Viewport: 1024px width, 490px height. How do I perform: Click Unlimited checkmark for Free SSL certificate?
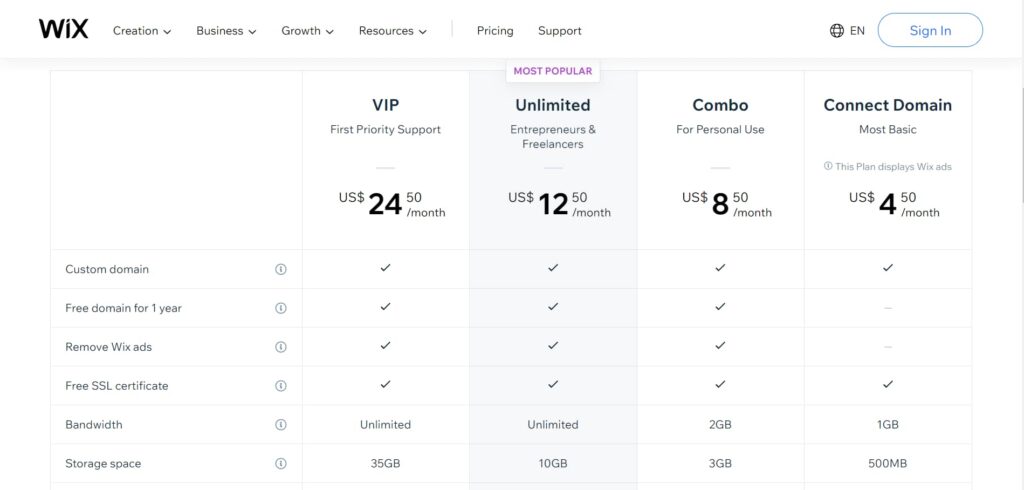pos(553,384)
